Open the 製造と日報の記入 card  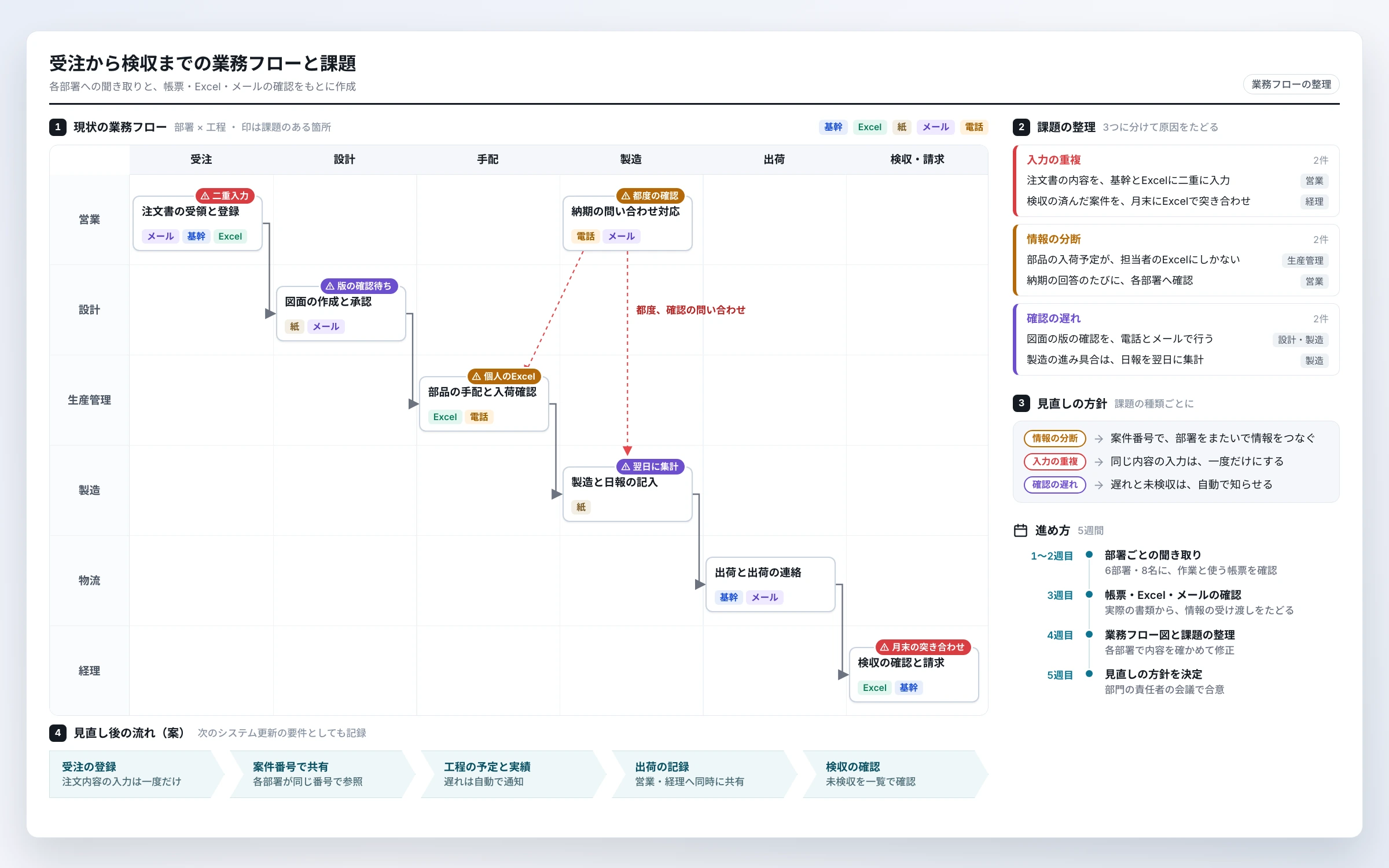click(x=627, y=494)
